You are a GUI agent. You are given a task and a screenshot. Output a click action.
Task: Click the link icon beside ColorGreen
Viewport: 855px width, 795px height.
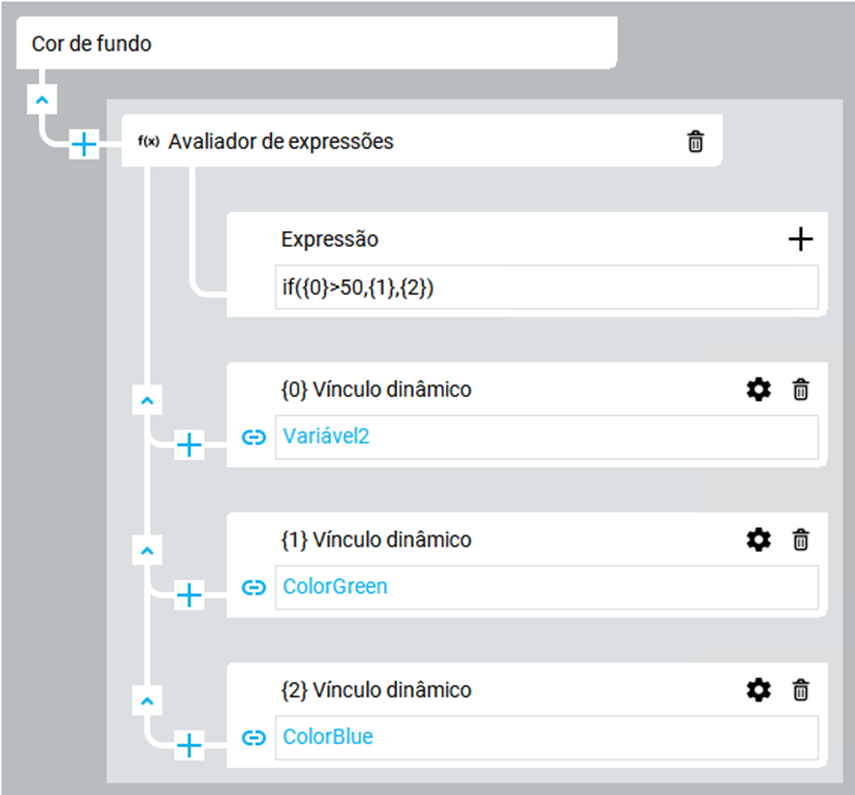point(254,587)
